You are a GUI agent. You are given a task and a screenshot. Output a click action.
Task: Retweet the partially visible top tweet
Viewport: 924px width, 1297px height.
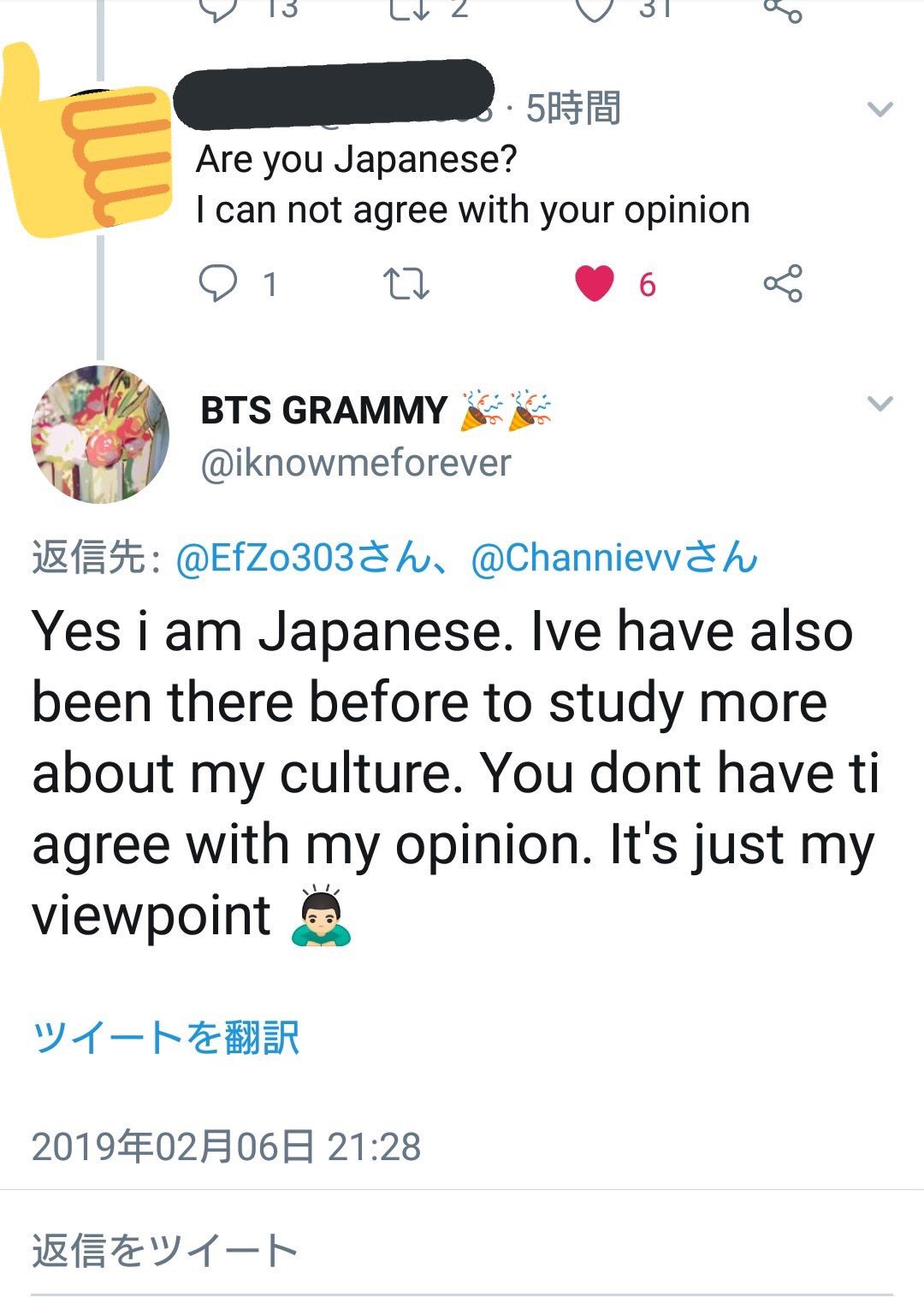(407, 9)
